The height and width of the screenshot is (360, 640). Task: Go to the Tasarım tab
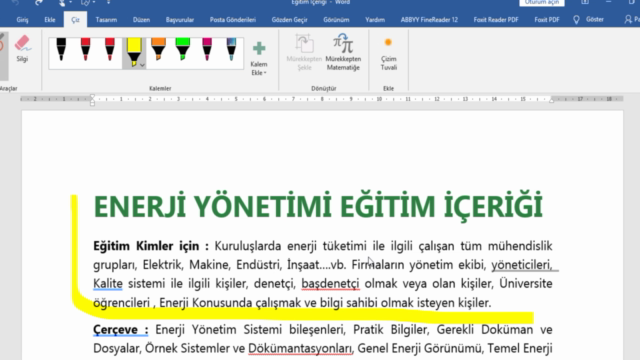pyautogui.click(x=106, y=20)
